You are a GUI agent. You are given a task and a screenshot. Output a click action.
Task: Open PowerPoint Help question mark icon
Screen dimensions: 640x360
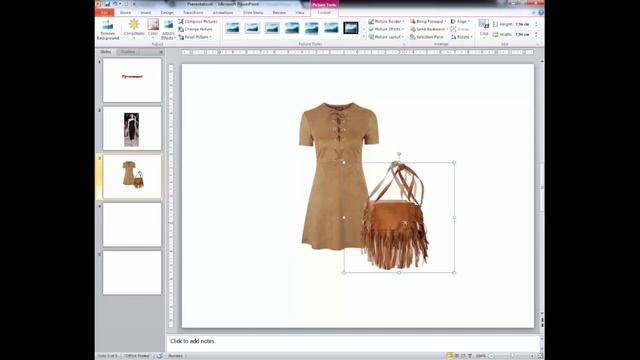point(541,13)
